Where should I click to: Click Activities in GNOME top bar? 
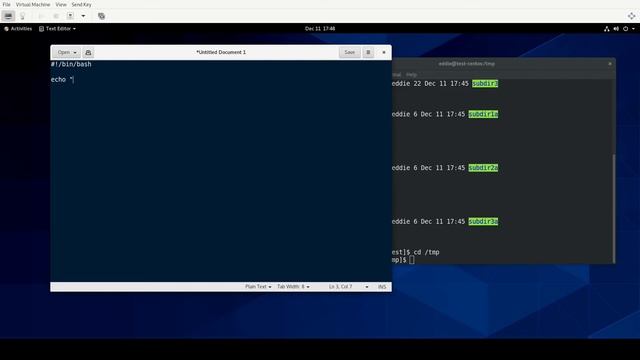(x=18, y=29)
